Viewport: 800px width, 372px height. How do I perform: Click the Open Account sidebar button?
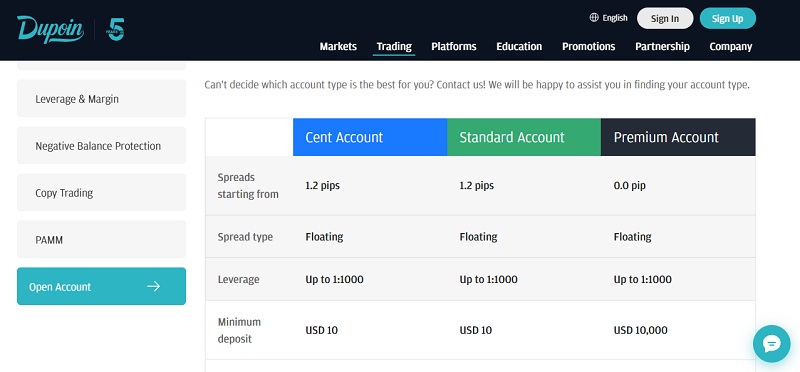coord(102,286)
